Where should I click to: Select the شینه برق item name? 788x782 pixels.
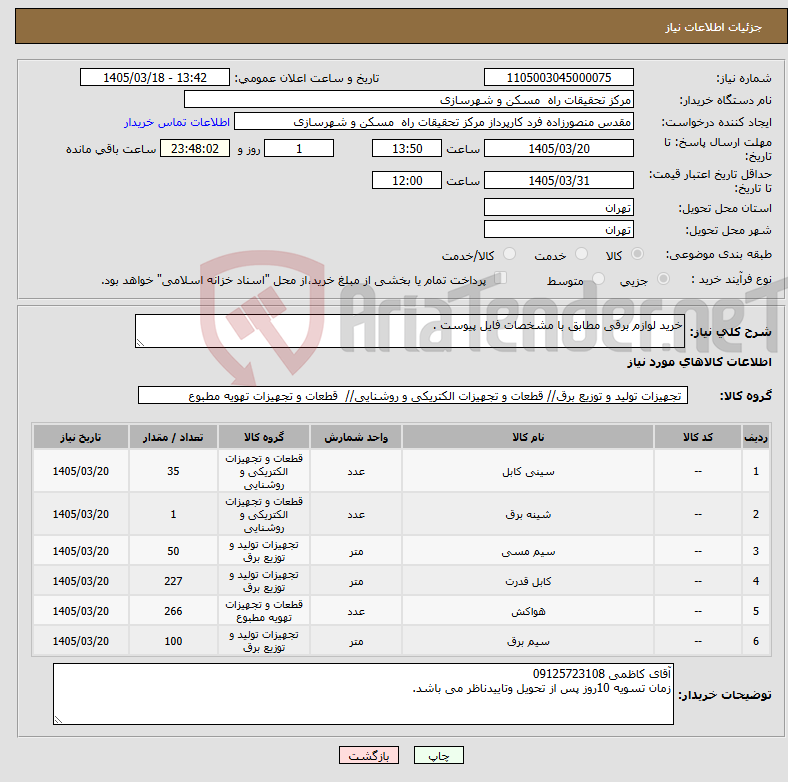528,514
